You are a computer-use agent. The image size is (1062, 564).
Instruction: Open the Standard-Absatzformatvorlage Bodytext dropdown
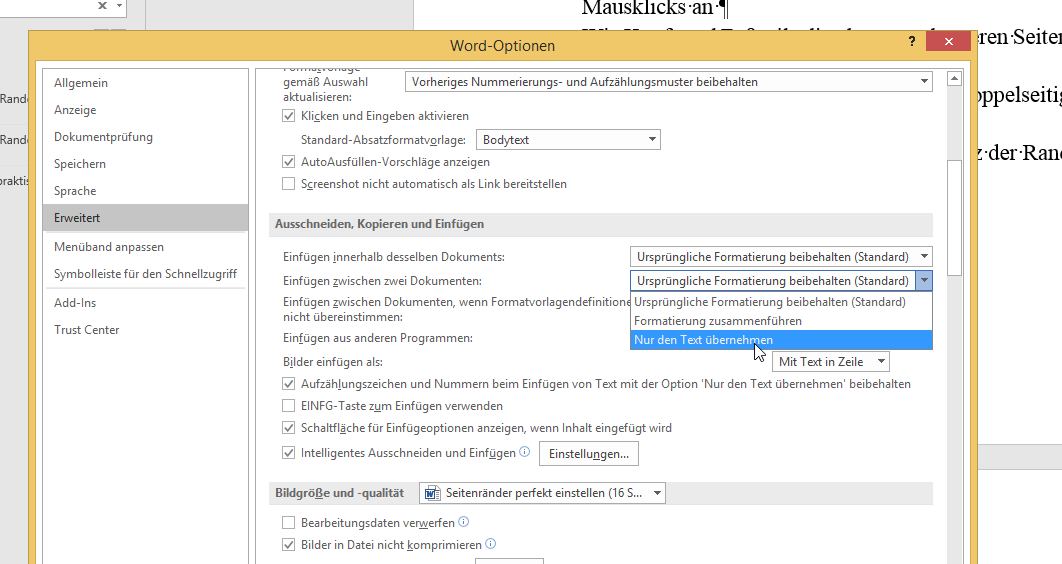(568, 139)
